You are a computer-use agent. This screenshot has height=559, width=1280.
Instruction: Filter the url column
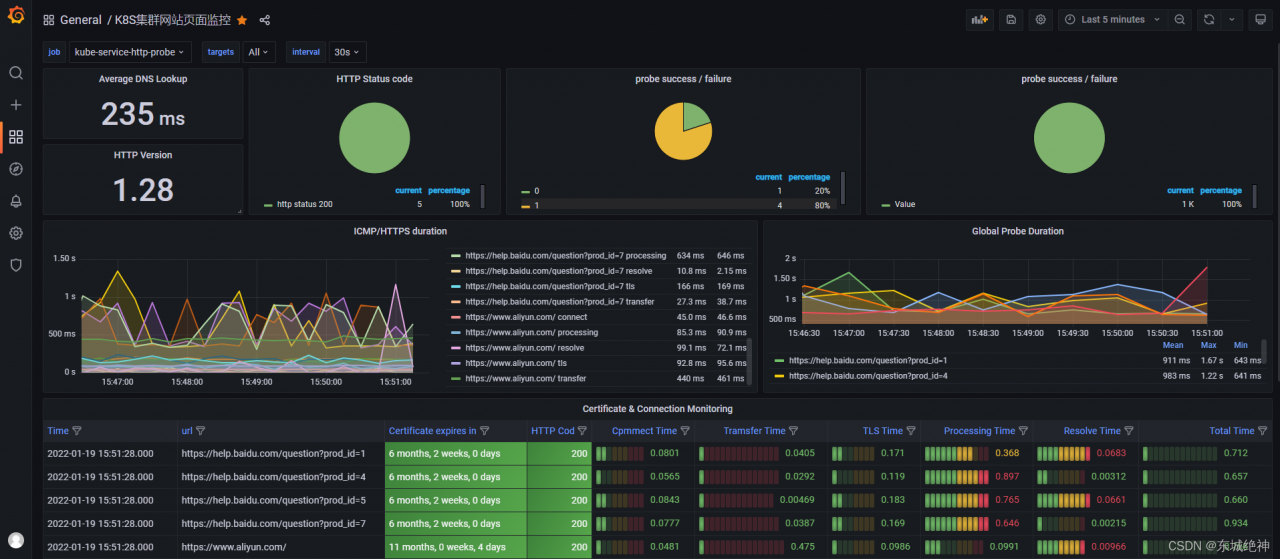[200, 431]
